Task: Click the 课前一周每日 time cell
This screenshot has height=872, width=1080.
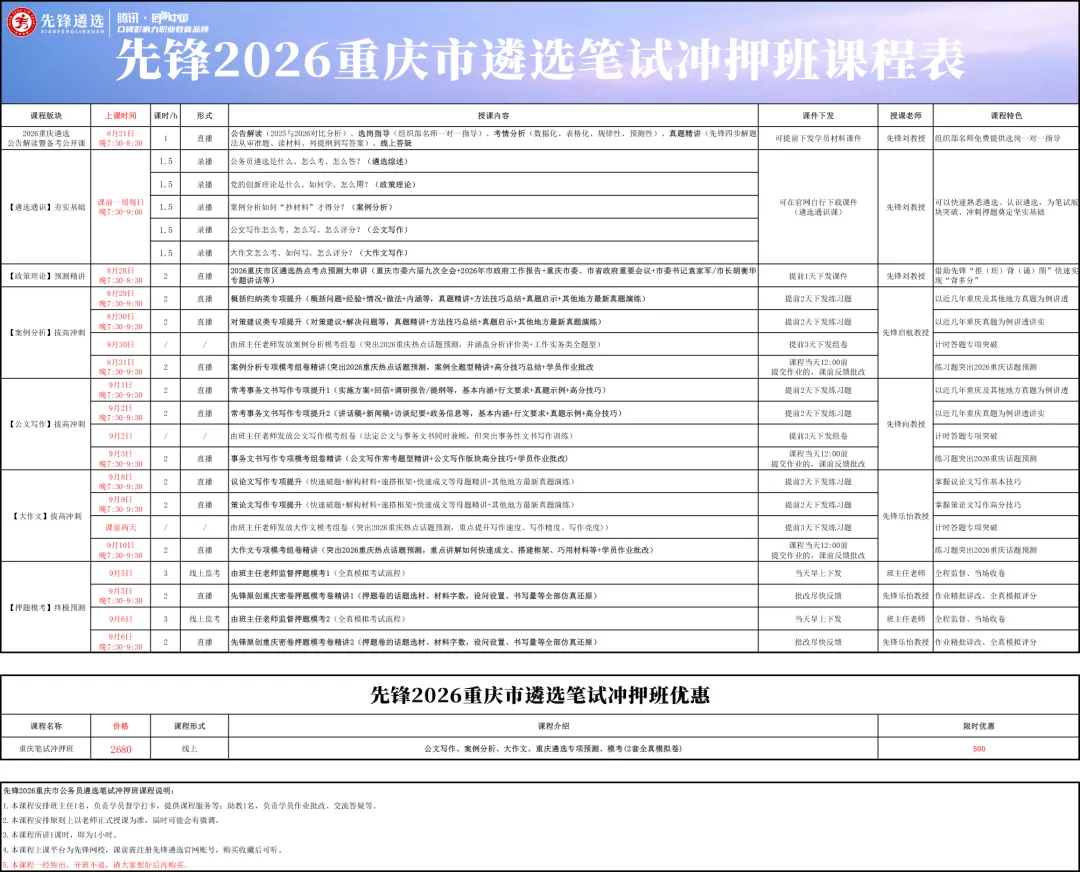Action: [121, 207]
